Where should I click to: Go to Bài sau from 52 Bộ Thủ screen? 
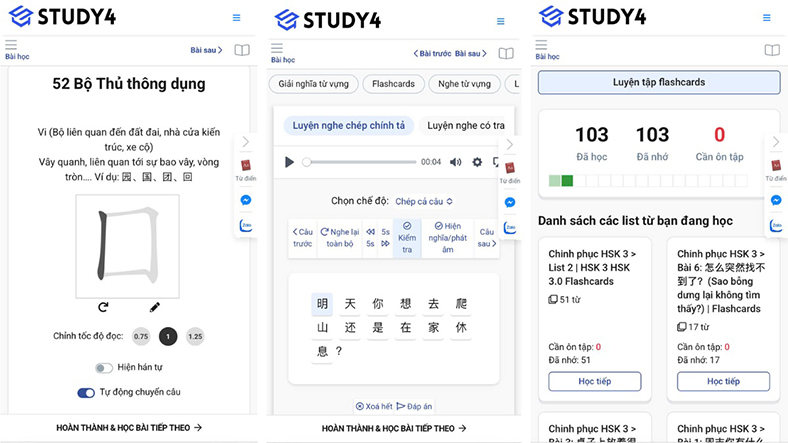pos(206,50)
